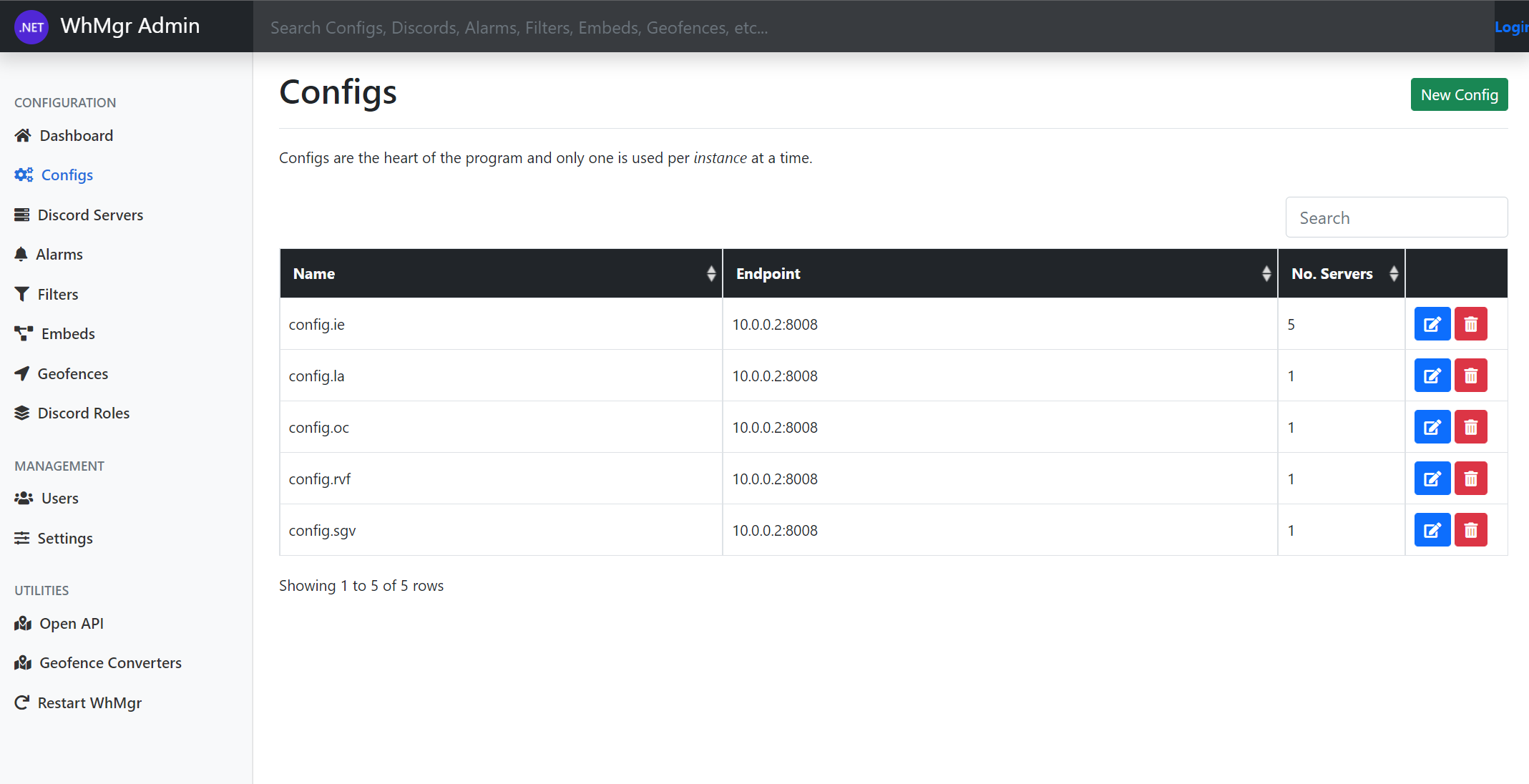Viewport: 1529px width, 784px height.
Task: Sort by No. Servers column
Action: point(1393,273)
